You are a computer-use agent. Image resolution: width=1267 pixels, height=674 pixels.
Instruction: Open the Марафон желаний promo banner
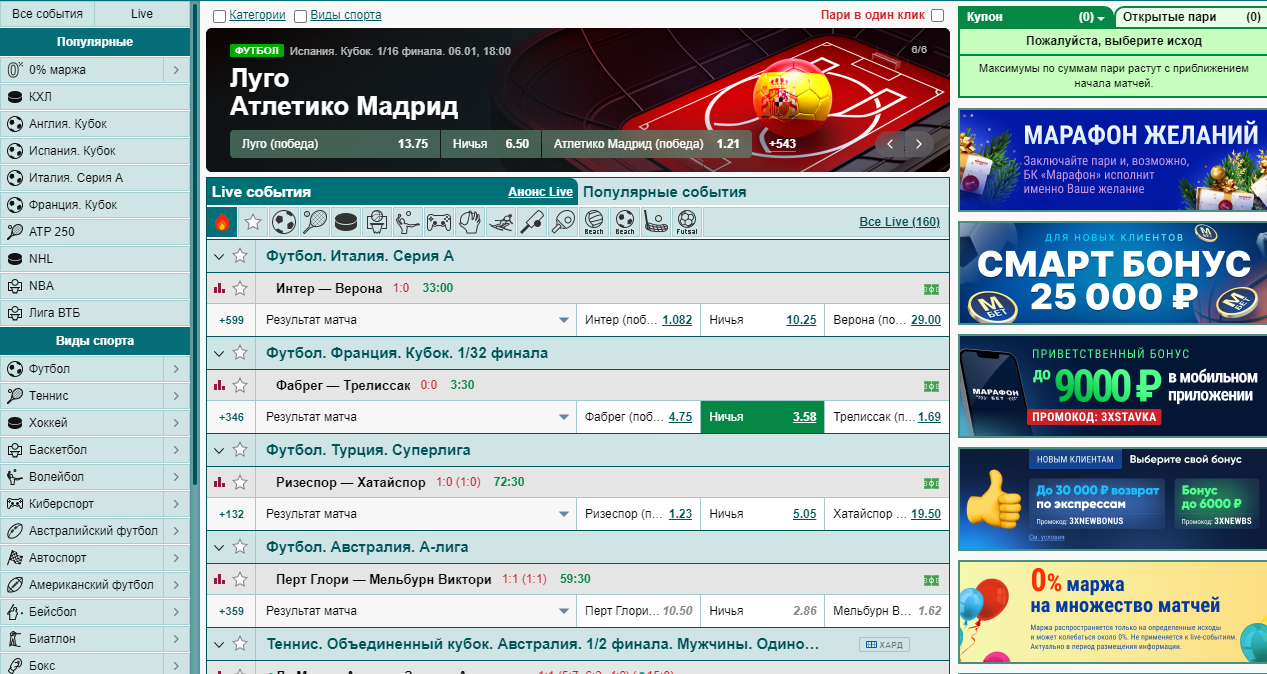pos(1112,160)
